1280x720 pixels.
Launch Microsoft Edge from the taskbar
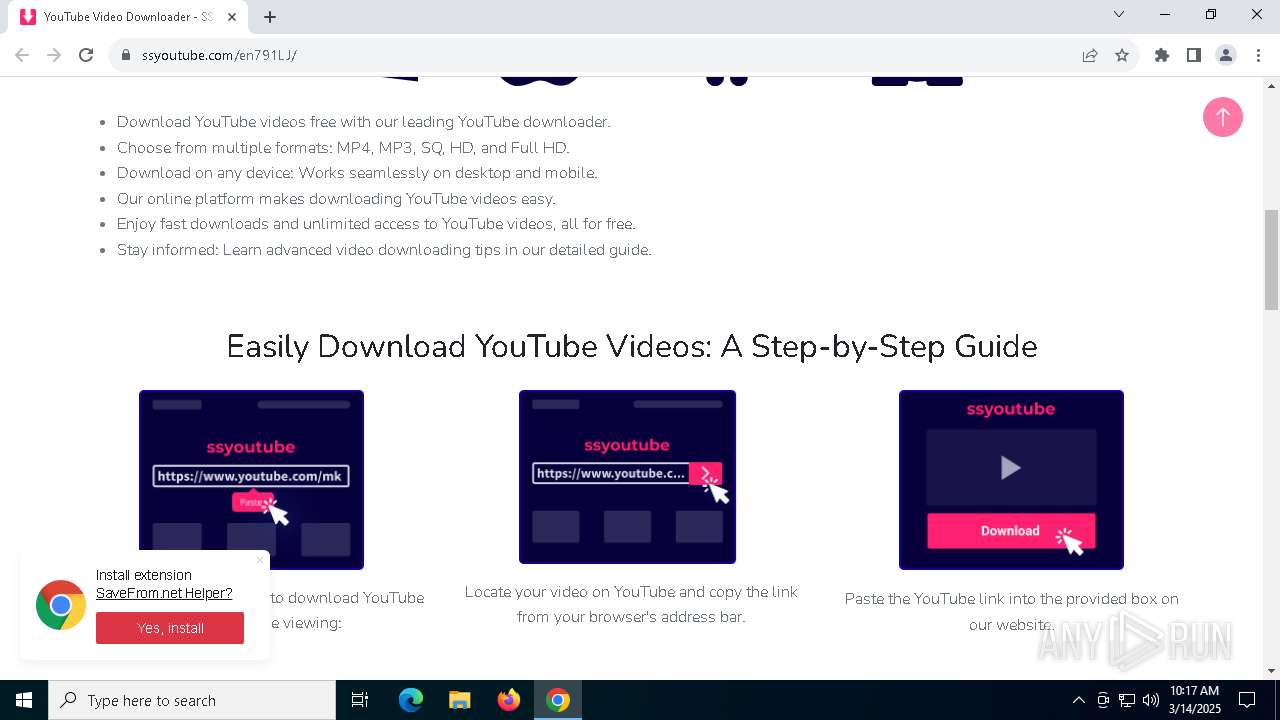(411, 700)
